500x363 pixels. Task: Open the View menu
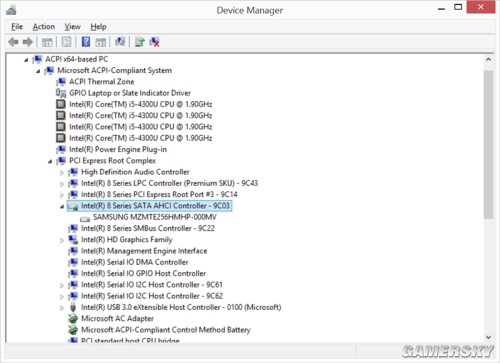point(73,27)
